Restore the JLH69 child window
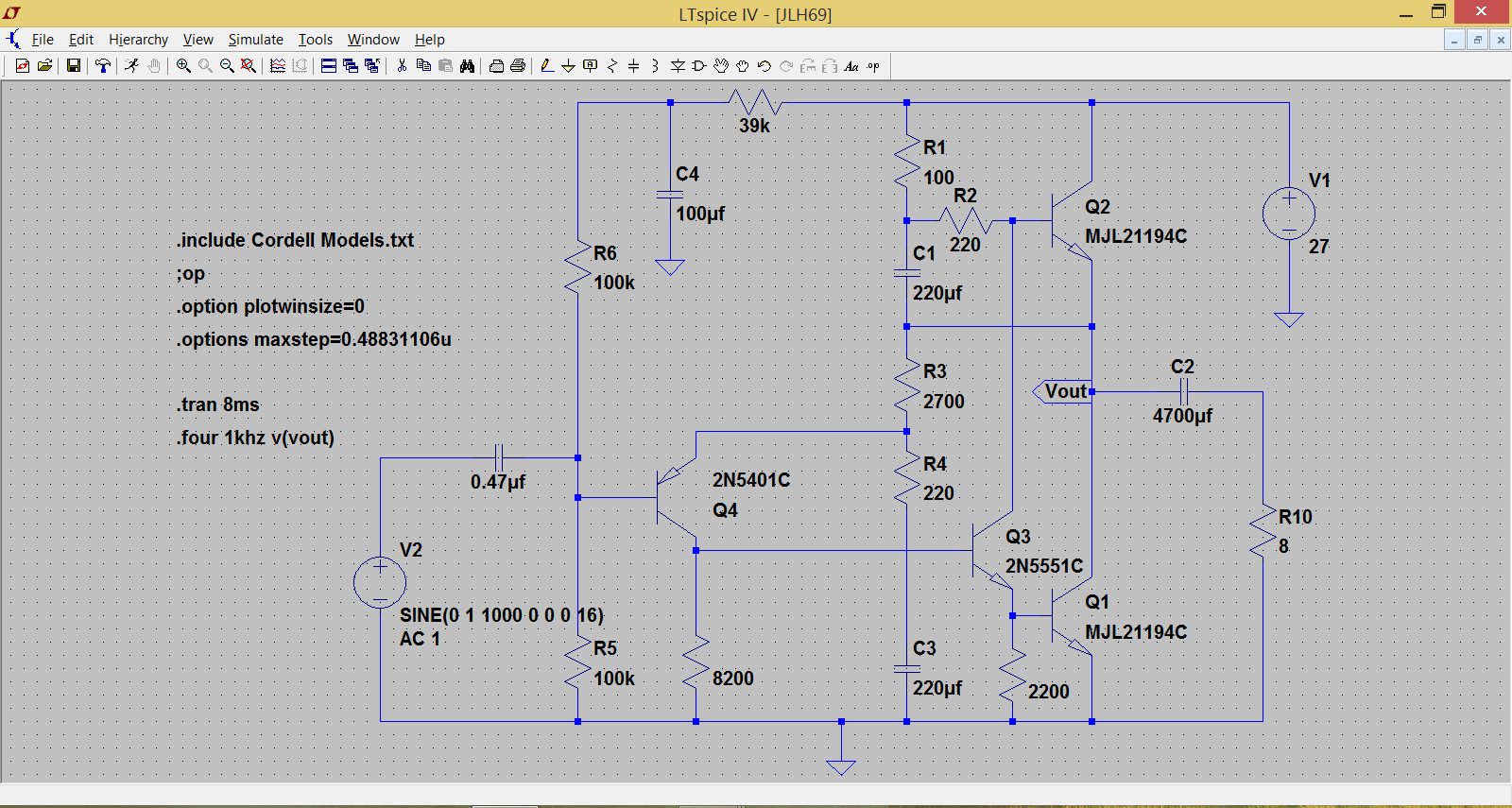Image resolution: width=1512 pixels, height=808 pixels. click(x=1478, y=40)
